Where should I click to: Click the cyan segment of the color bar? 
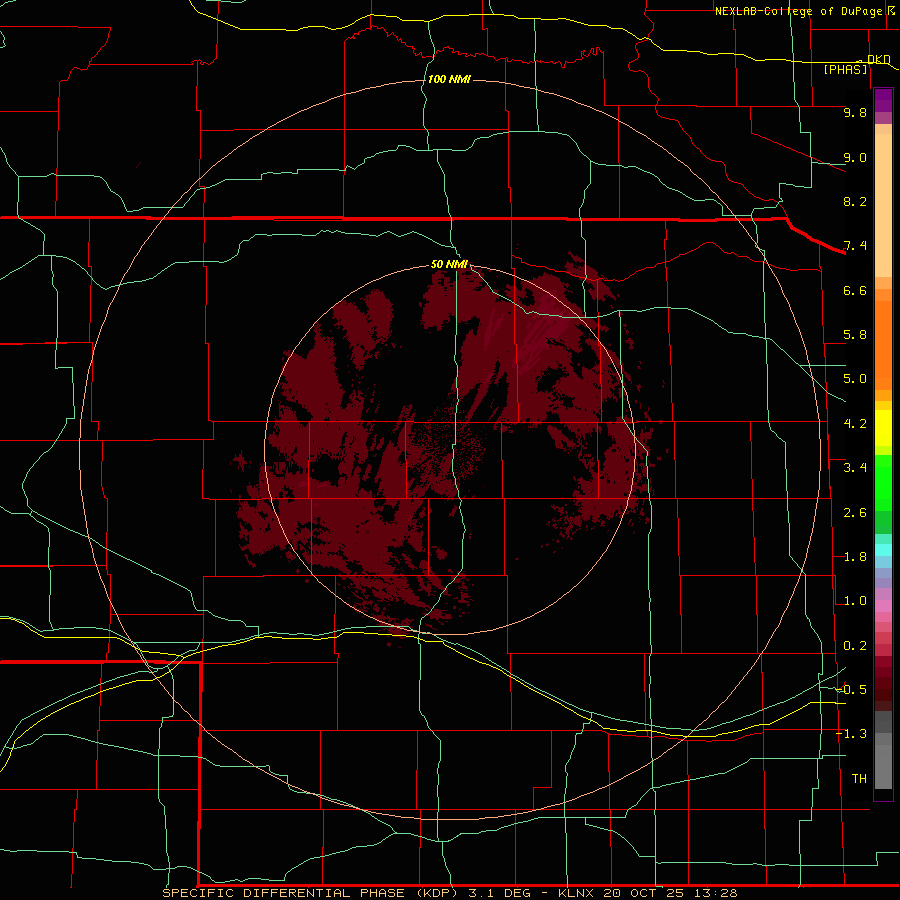pos(883,550)
